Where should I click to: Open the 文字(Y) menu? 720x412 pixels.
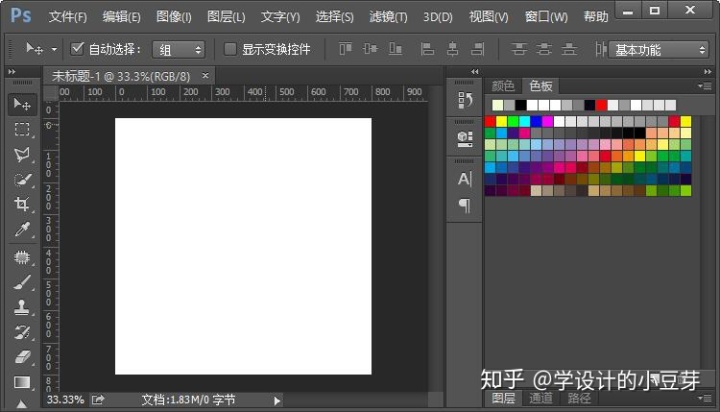point(280,17)
